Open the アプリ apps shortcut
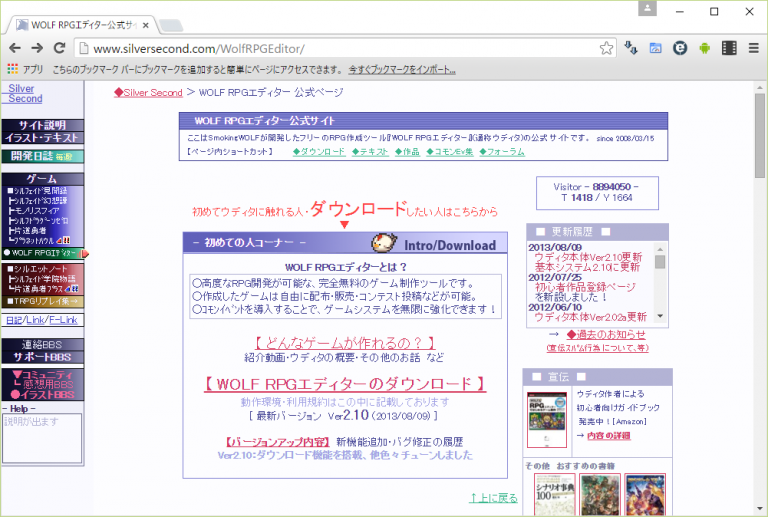This screenshot has height=517, width=768. coord(25,70)
